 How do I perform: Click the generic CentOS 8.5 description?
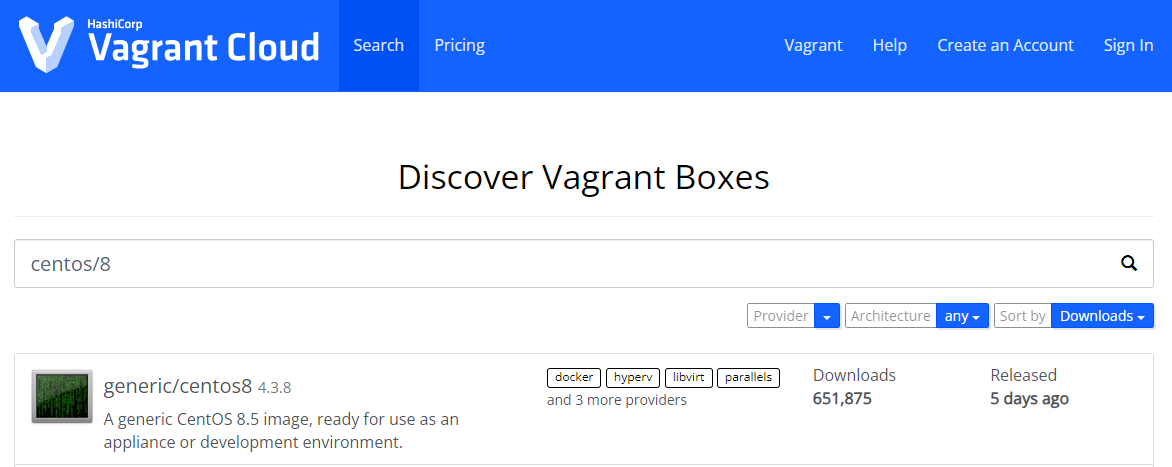[x=281, y=430]
